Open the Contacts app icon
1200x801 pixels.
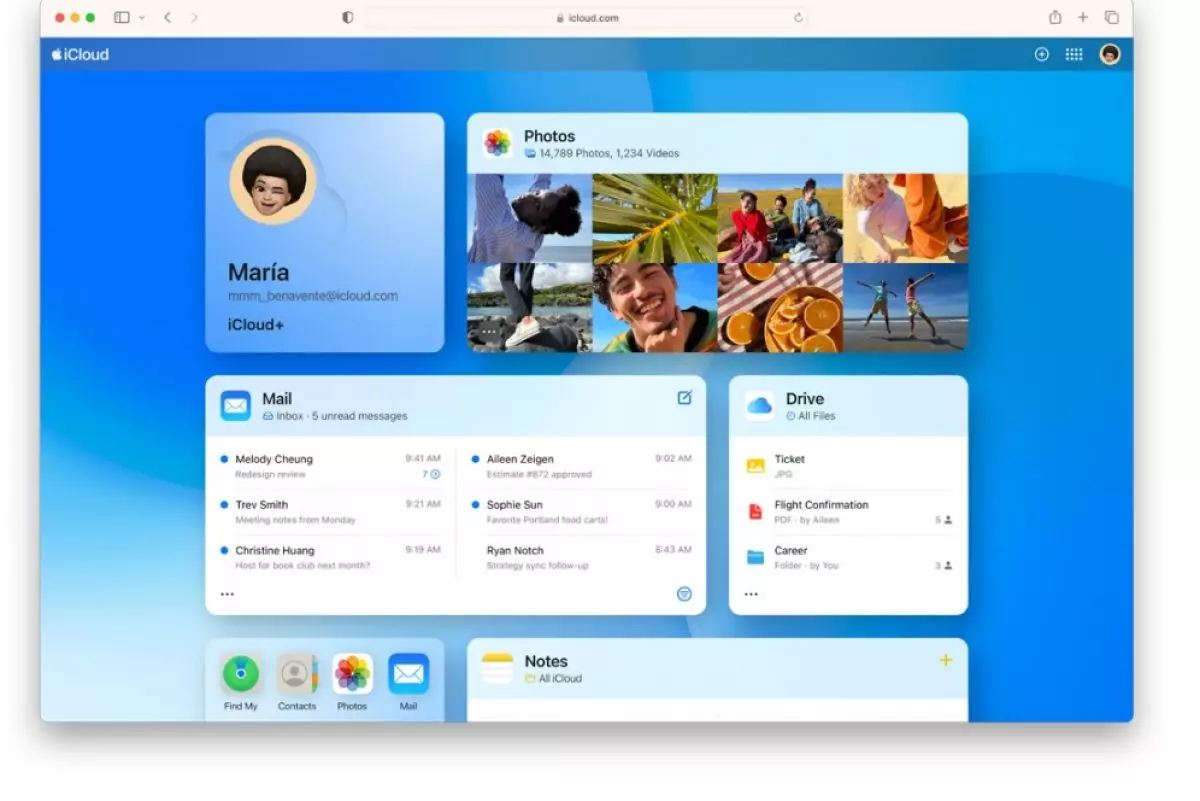(x=297, y=674)
